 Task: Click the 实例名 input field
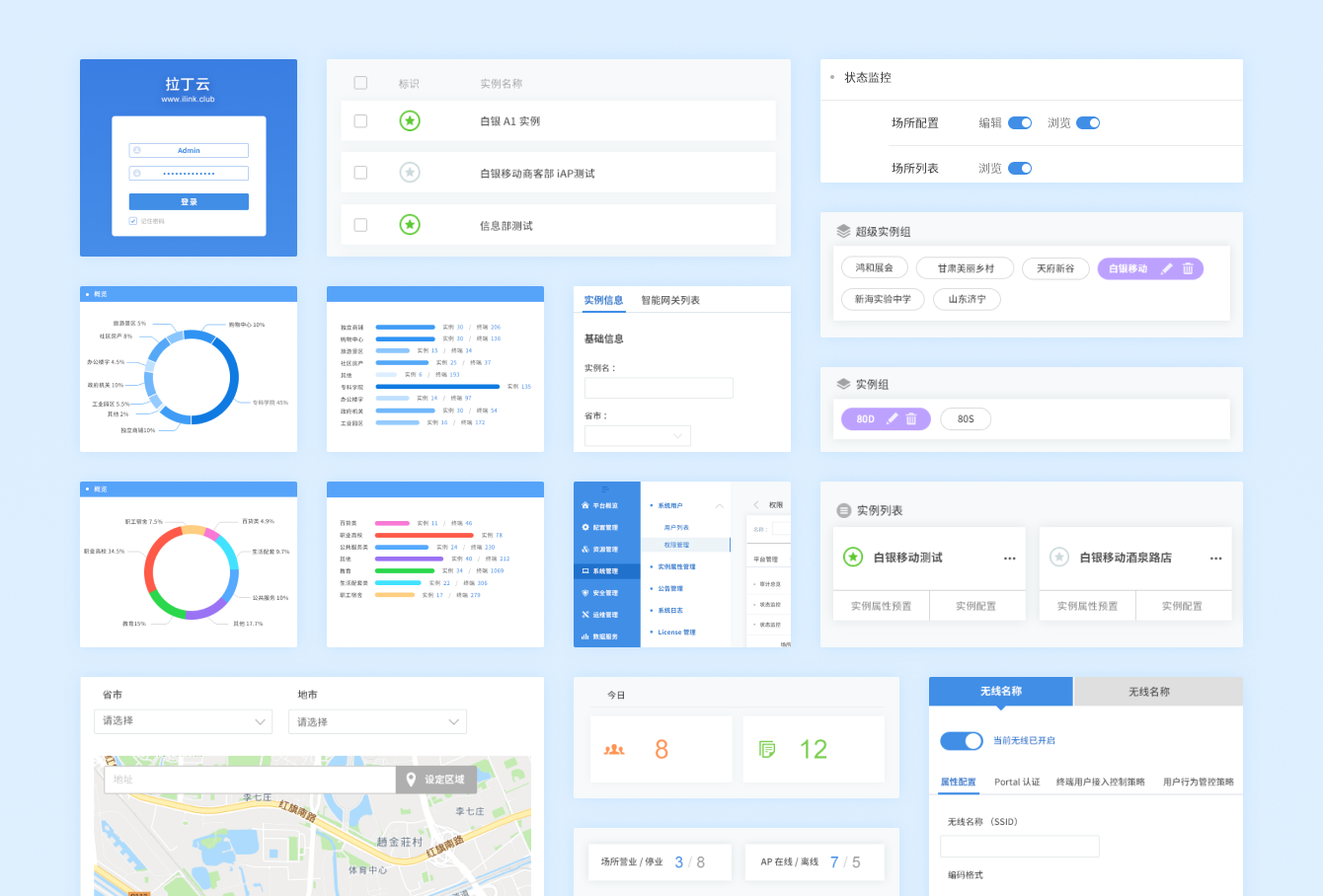[x=659, y=388]
